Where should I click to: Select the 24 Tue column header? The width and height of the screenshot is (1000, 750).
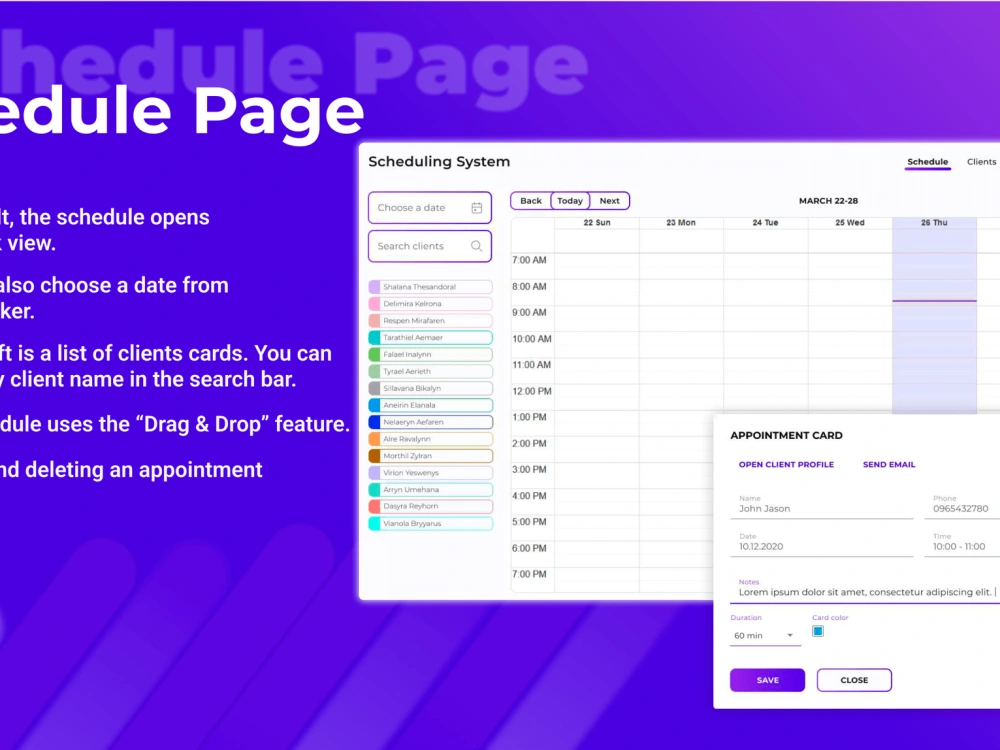(x=765, y=223)
